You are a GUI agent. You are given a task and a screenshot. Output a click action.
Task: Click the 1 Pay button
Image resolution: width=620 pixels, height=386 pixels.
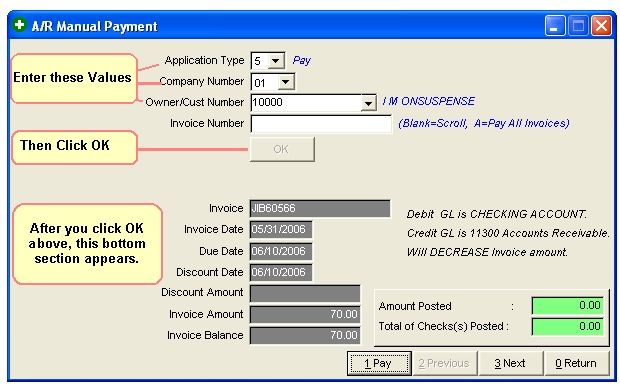coord(379,363)
